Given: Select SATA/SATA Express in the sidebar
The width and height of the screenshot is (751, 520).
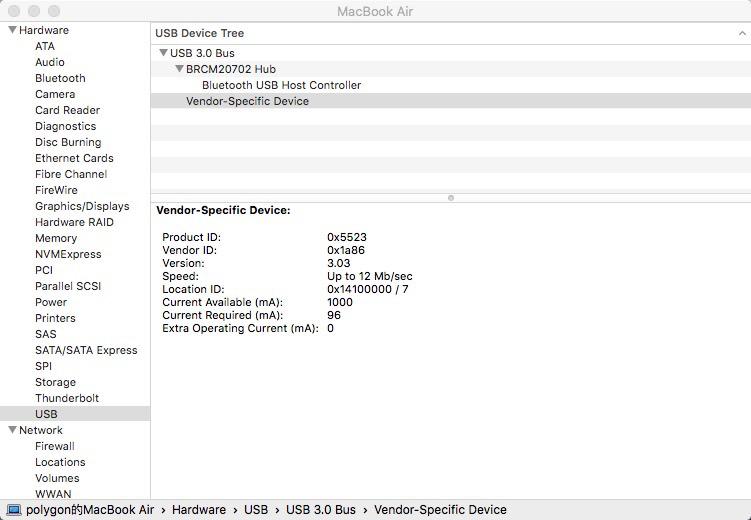Looking at the screenshot, I should pos(86,350).
